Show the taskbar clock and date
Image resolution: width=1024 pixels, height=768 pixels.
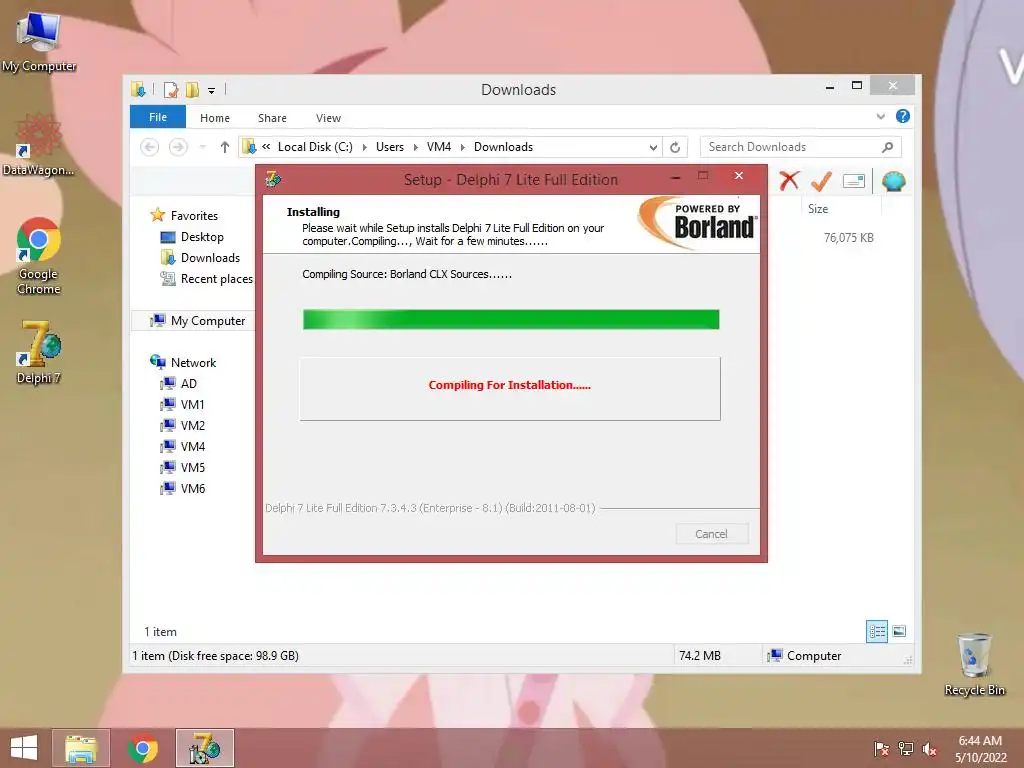pyautogui.click(x=980, y=748)
